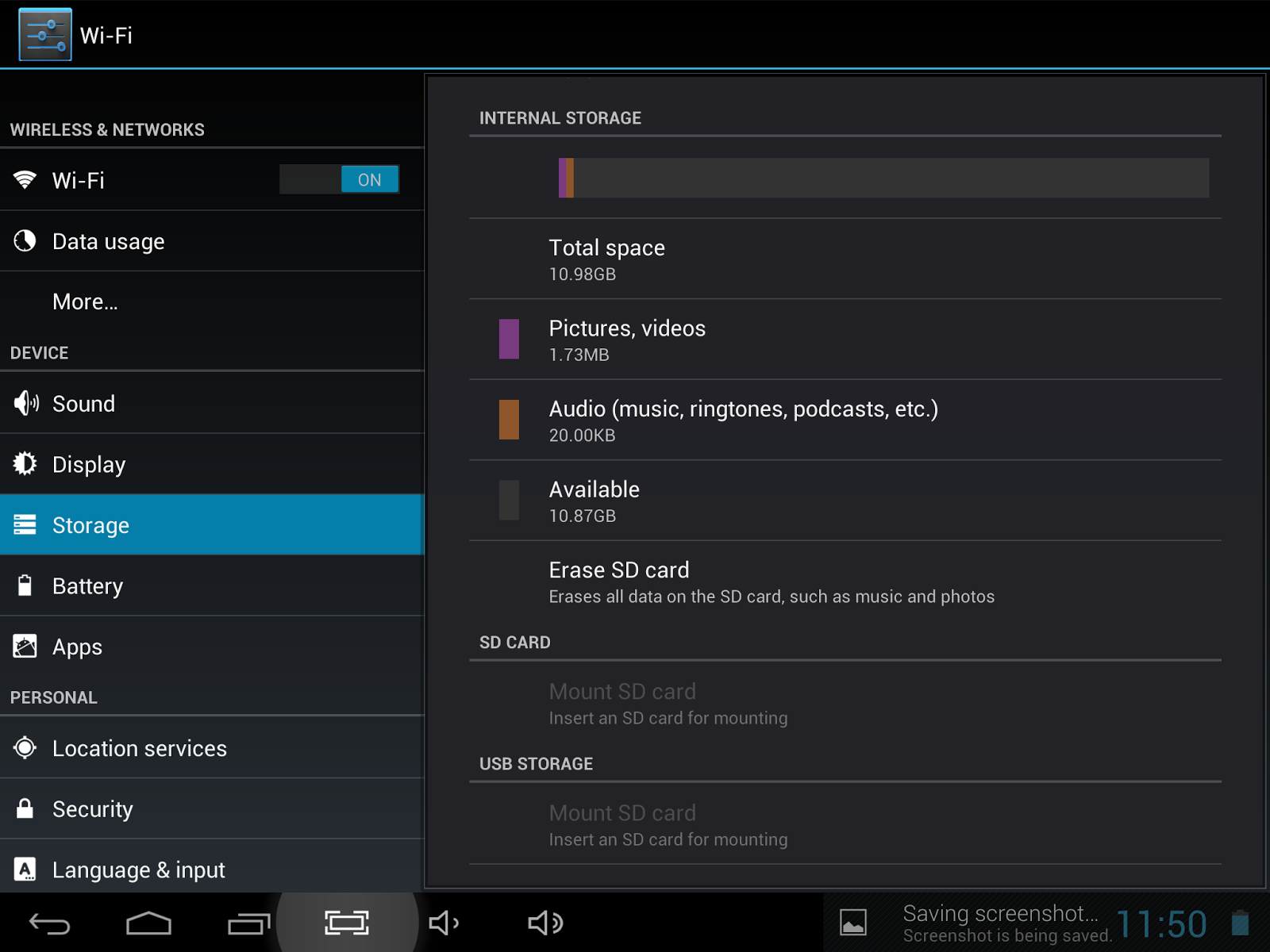Tap the Battery icon in sidebar
This screenshot has height=952, width=1270.
click(x=25, y=585)
